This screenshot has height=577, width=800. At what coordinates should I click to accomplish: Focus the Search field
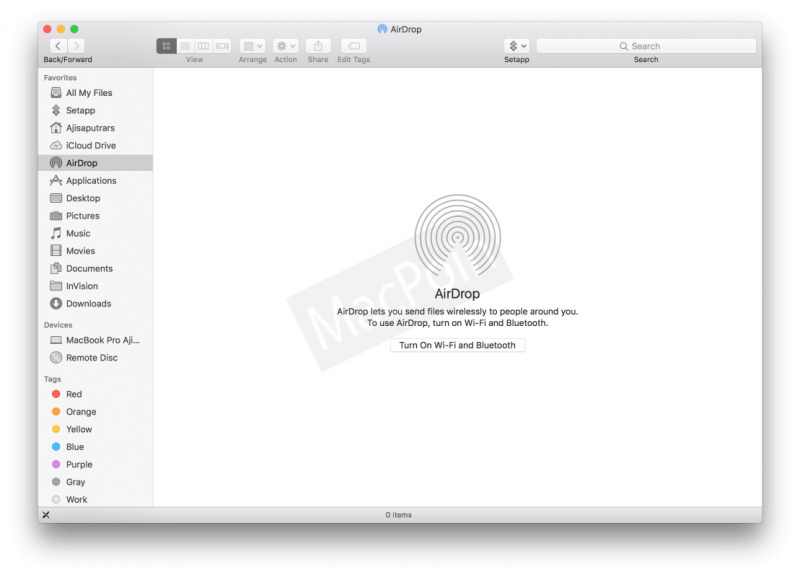tap(646, 46)
